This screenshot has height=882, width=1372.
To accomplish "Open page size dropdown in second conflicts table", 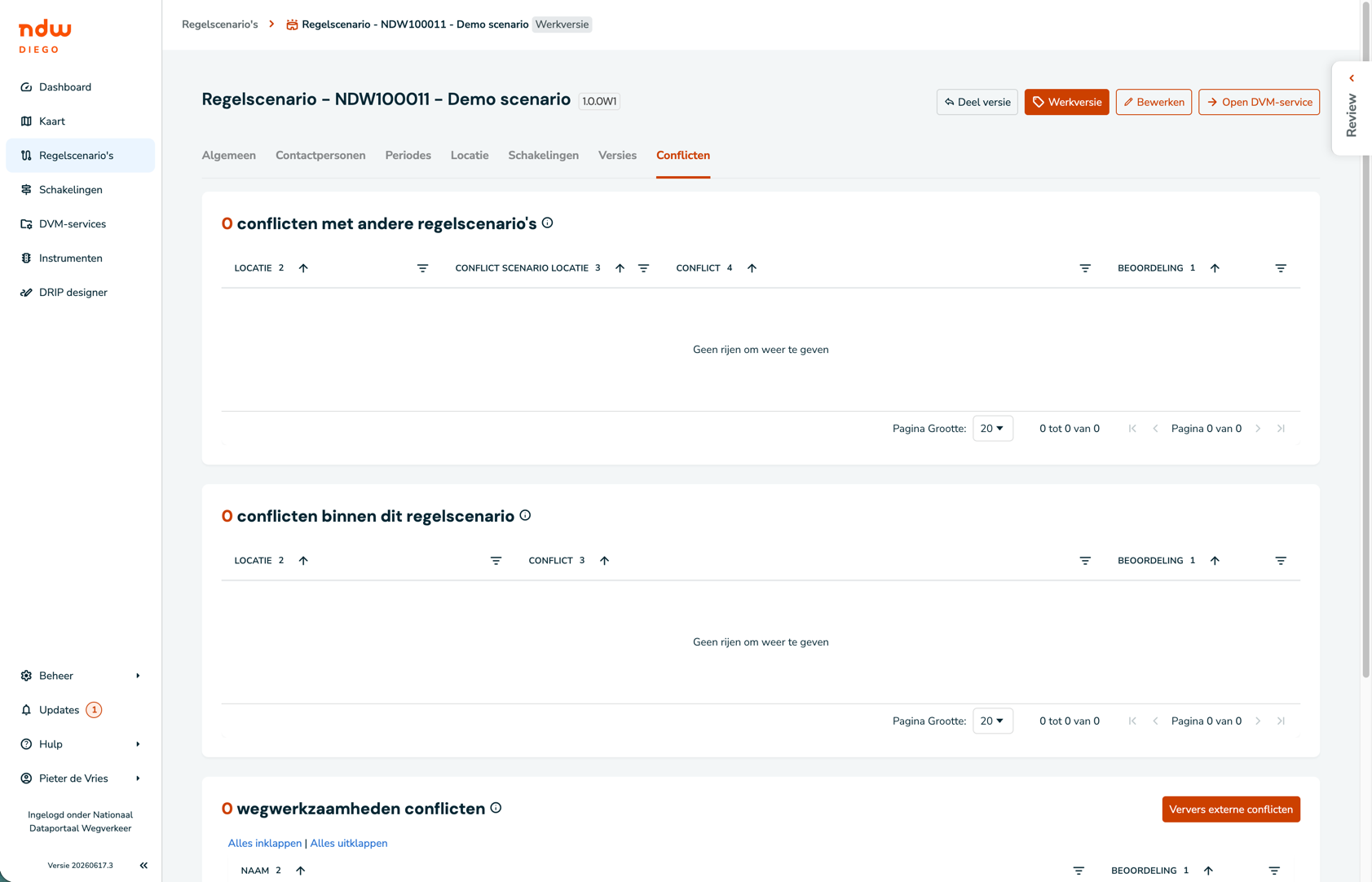I will (x=992, y=721).
